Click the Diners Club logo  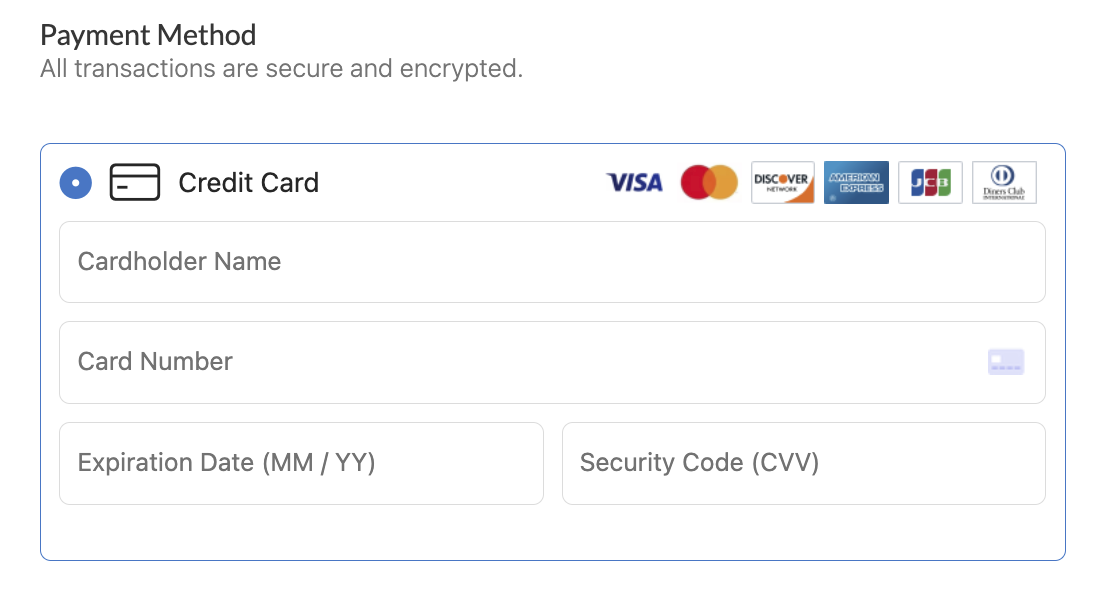[x=1004, y=182]
